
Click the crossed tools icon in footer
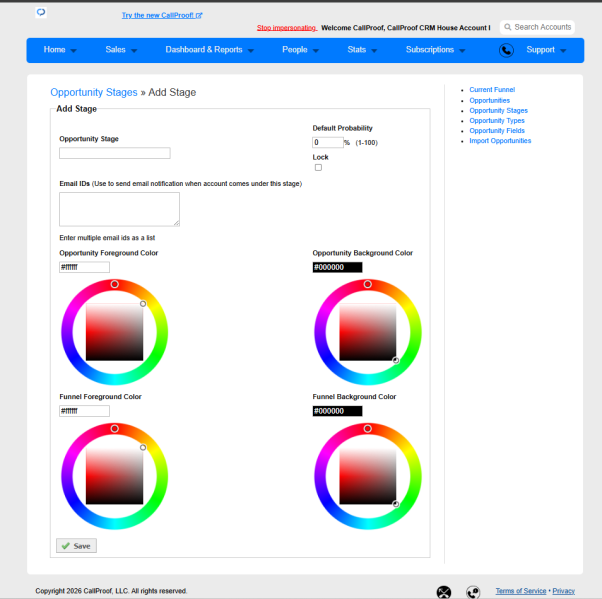pos(444,592)
